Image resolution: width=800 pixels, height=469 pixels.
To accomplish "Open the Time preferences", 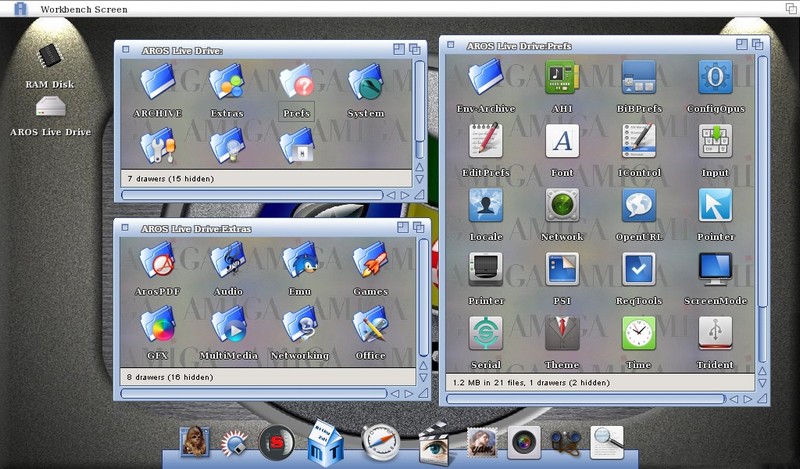I will coord(639,333).
